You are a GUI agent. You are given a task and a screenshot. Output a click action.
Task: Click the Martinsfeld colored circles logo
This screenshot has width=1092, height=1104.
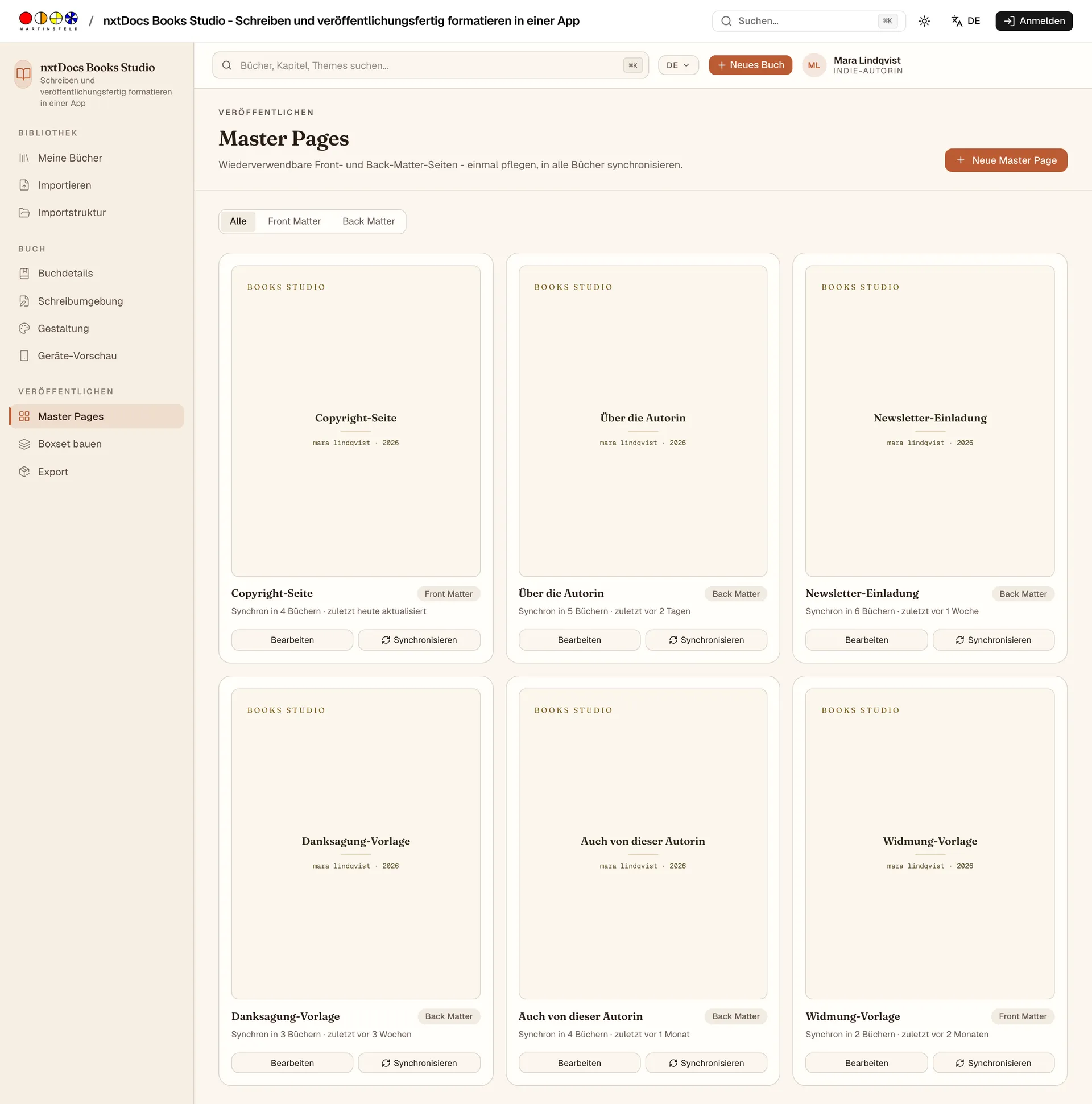click(x=48, y=20)
